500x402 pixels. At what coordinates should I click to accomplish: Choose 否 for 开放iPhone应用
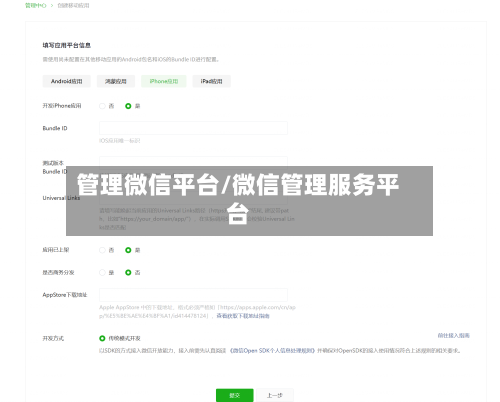click(x=102, y=106)
